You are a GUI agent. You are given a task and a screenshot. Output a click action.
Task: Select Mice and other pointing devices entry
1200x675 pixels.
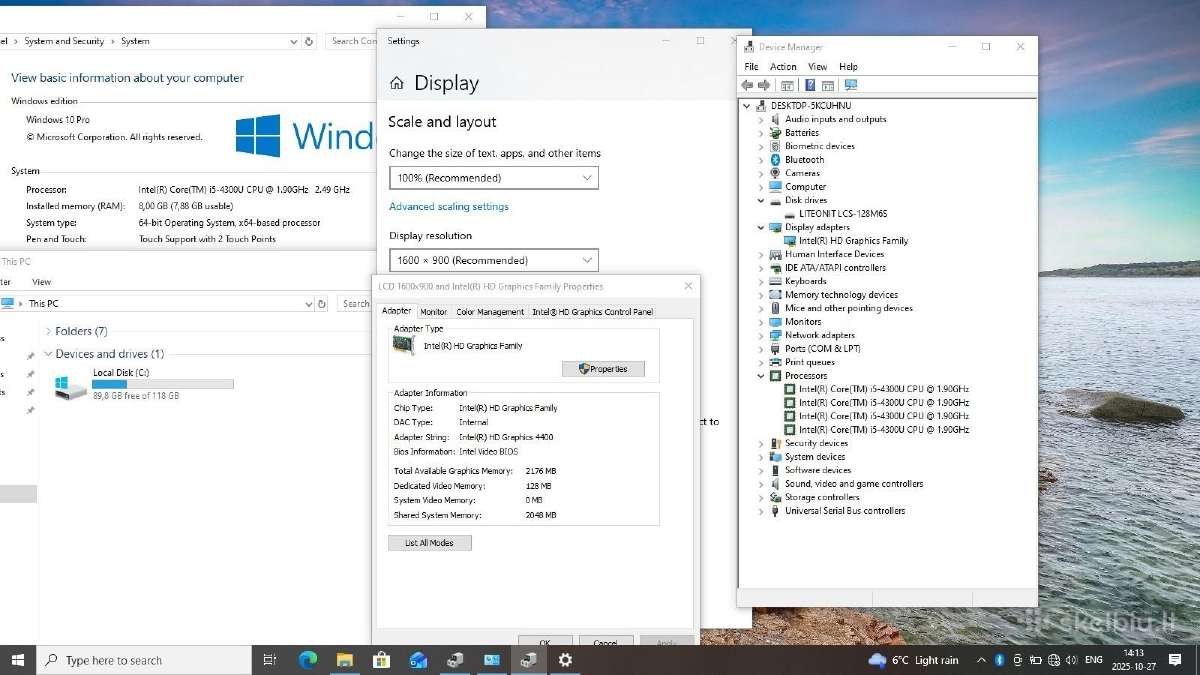pos(848,308)
